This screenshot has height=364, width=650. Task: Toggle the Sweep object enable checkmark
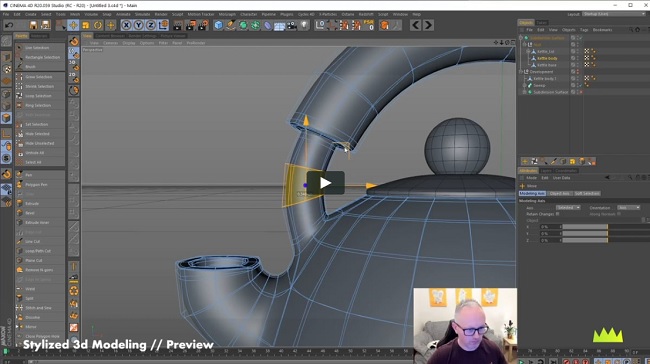(x=581, y=85)
